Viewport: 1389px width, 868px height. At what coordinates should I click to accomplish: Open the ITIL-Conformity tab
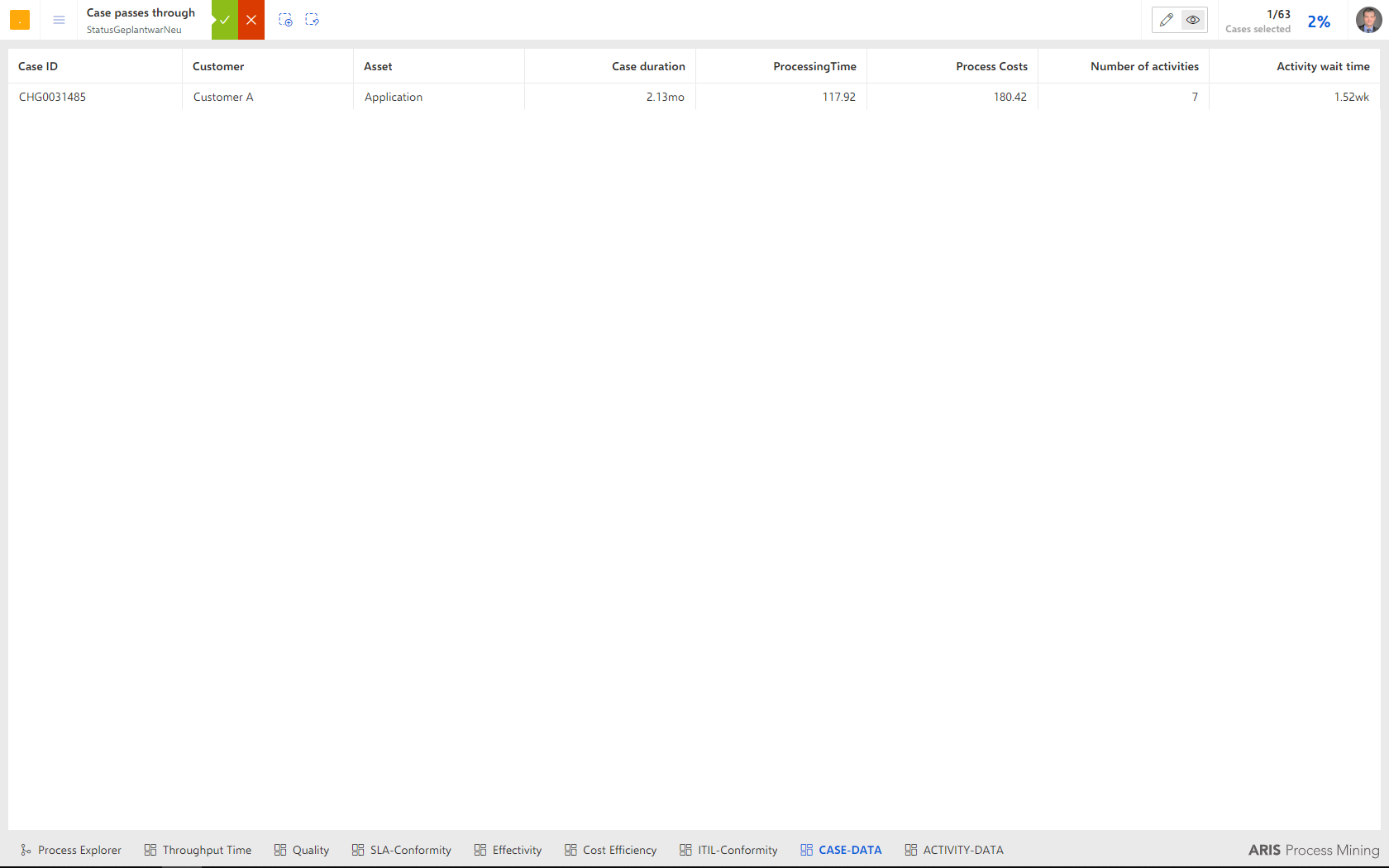[x=728, y=850]
